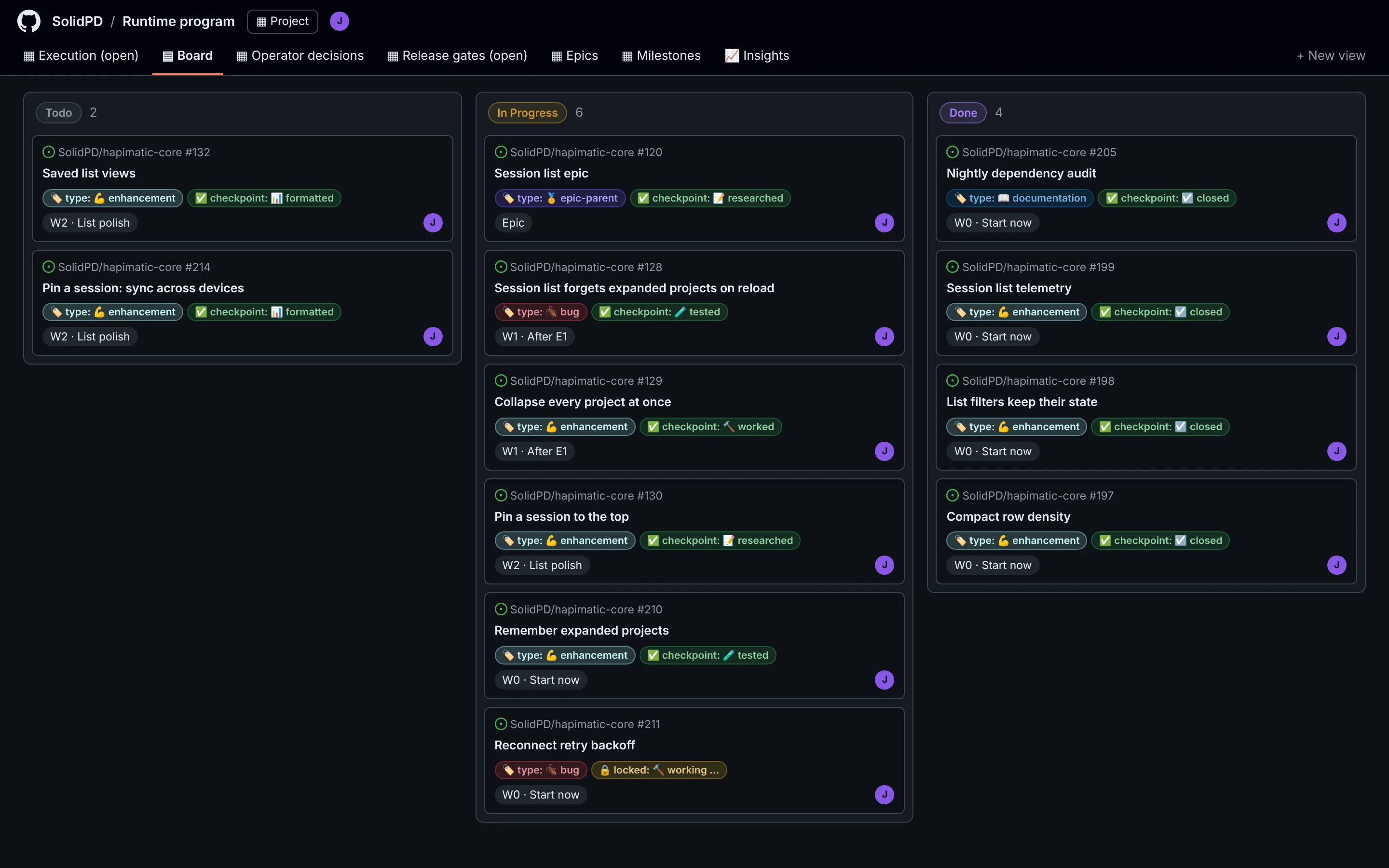Viewport: 1389px width, 868px height.
Task: Click epic-parent type label on card #120
Action: pos(560,198)
